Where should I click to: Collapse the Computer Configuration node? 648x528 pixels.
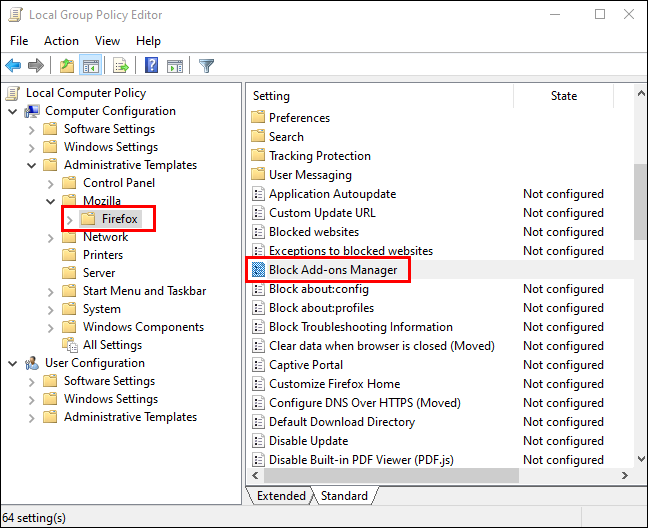click(x=13, y=112)
